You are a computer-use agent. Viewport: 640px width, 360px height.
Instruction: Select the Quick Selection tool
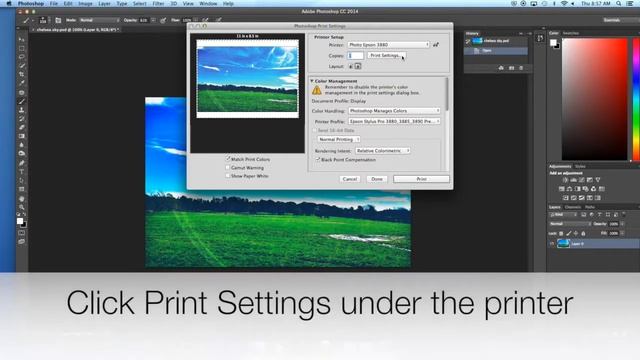pyautogui.click(x=22, y=65)
